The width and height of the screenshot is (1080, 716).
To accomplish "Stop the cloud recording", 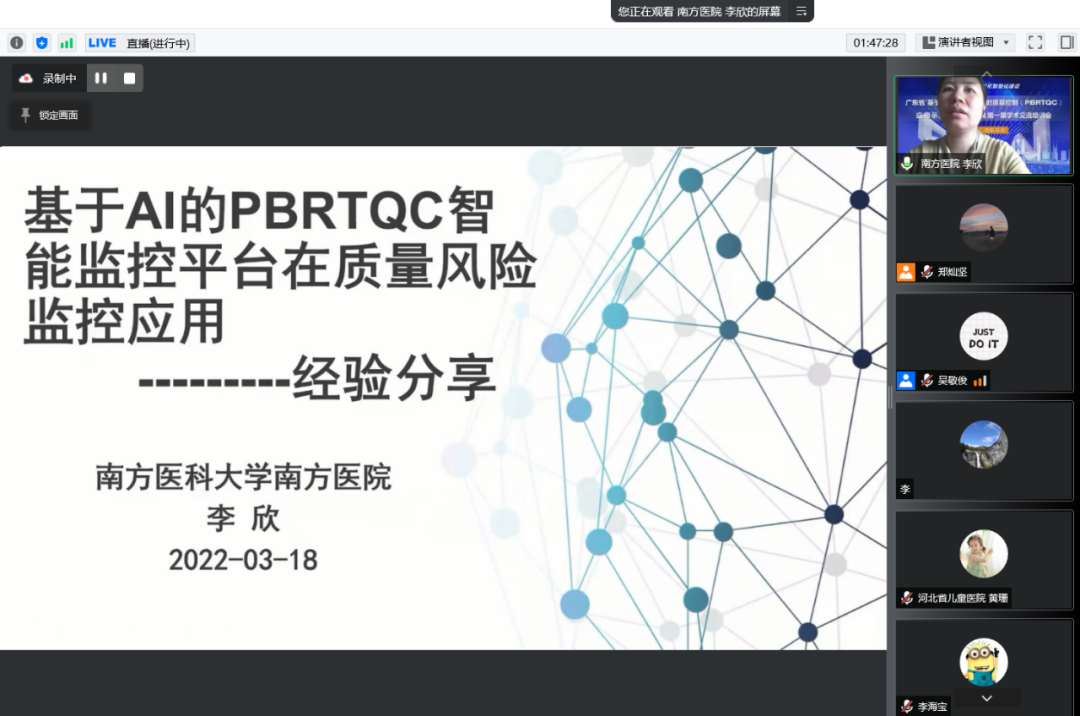I will (x=129, y=78).
